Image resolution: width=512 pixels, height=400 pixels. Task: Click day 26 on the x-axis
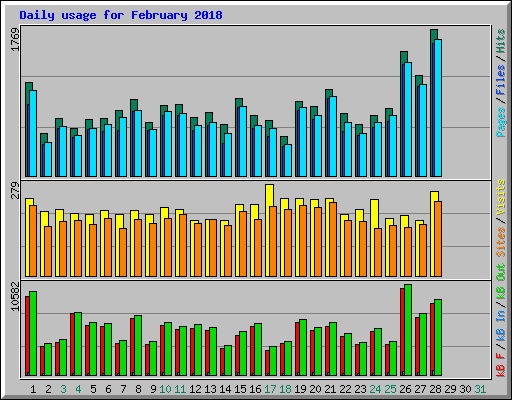click(405, 389)
